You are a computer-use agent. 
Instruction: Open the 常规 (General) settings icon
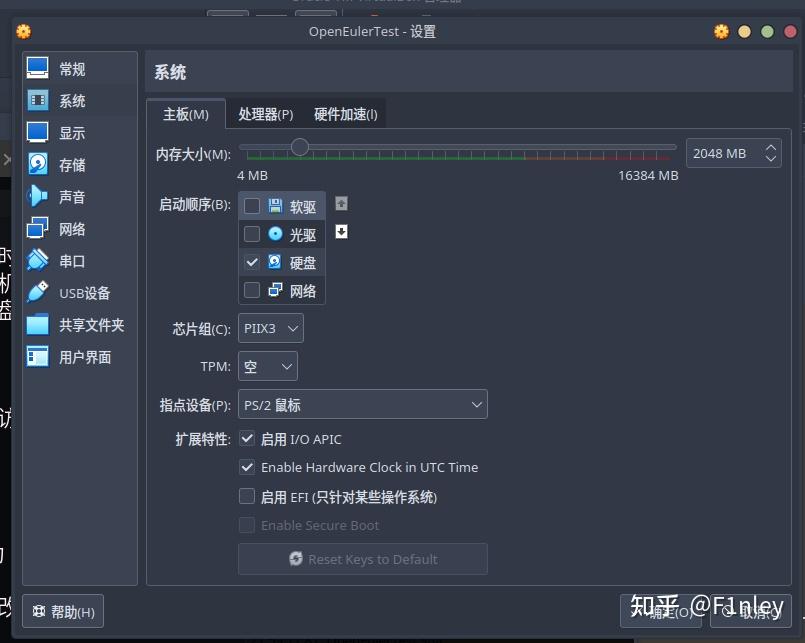tap(37, 68)
